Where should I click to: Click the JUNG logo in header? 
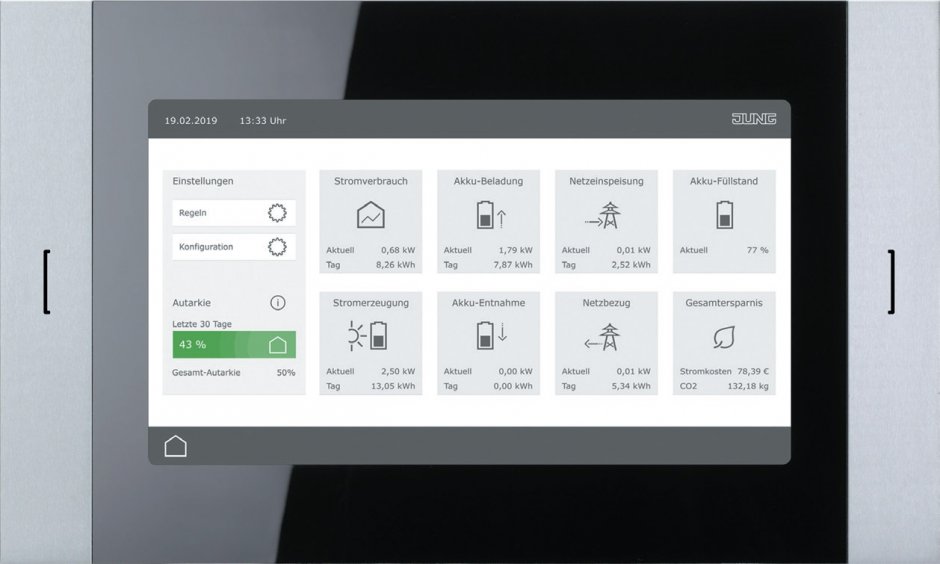[x=754, y=119]
